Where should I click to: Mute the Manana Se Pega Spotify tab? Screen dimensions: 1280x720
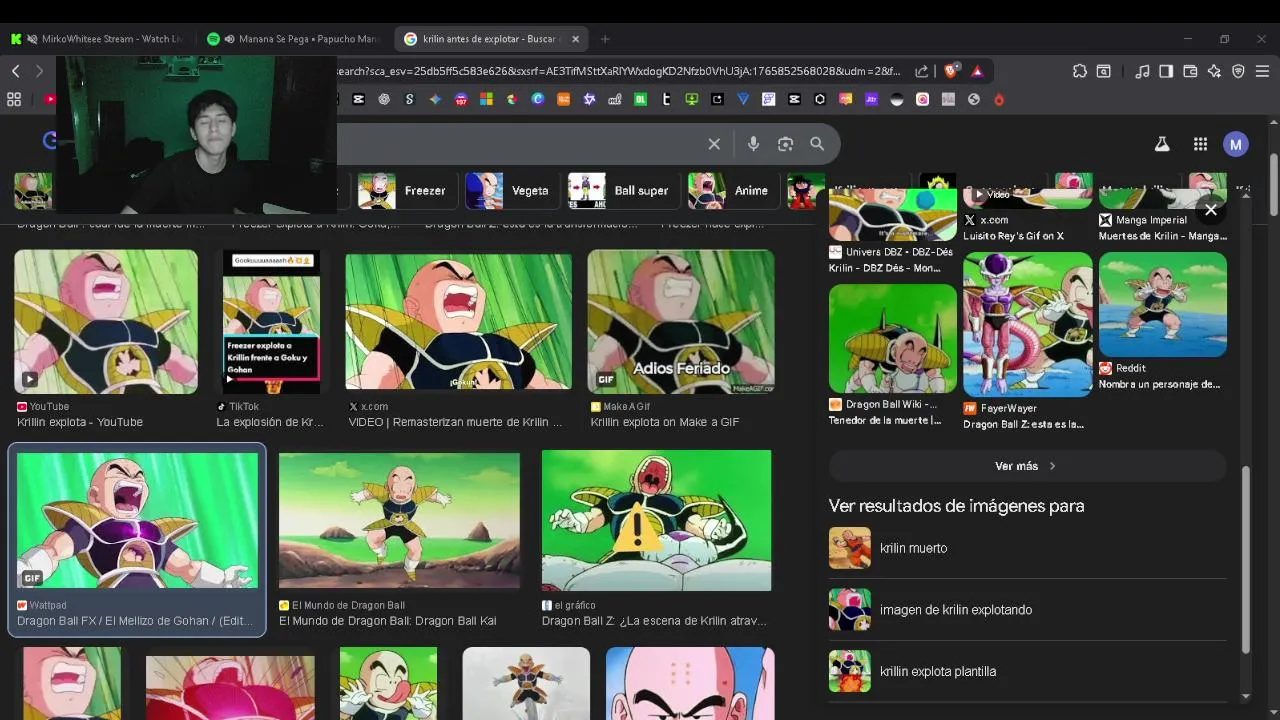coord(230,39)
